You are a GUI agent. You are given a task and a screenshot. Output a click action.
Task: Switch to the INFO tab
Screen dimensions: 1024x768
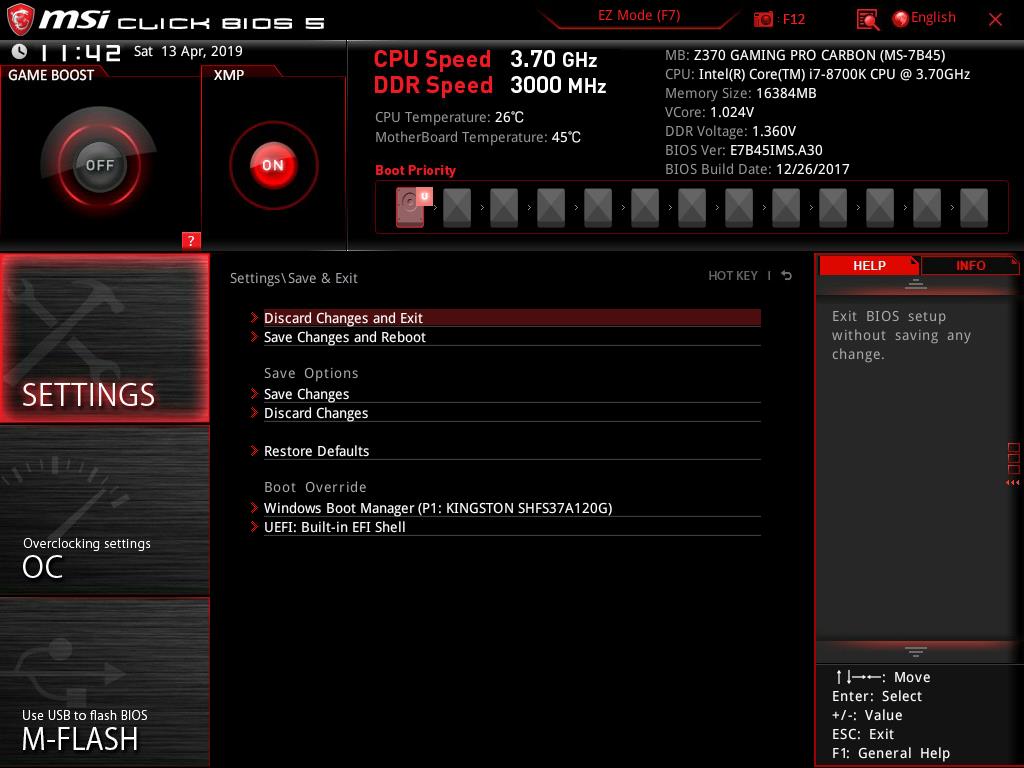[x=970, y=265]
